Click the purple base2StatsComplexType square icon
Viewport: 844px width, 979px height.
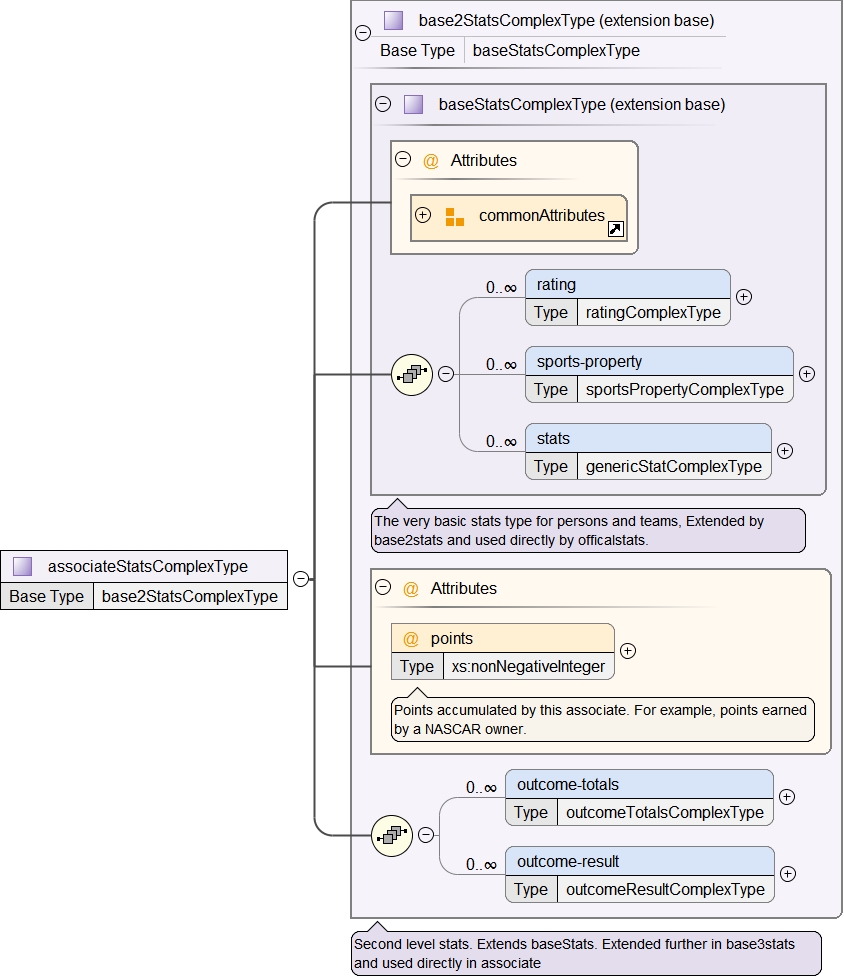click(x=394, y=20)
